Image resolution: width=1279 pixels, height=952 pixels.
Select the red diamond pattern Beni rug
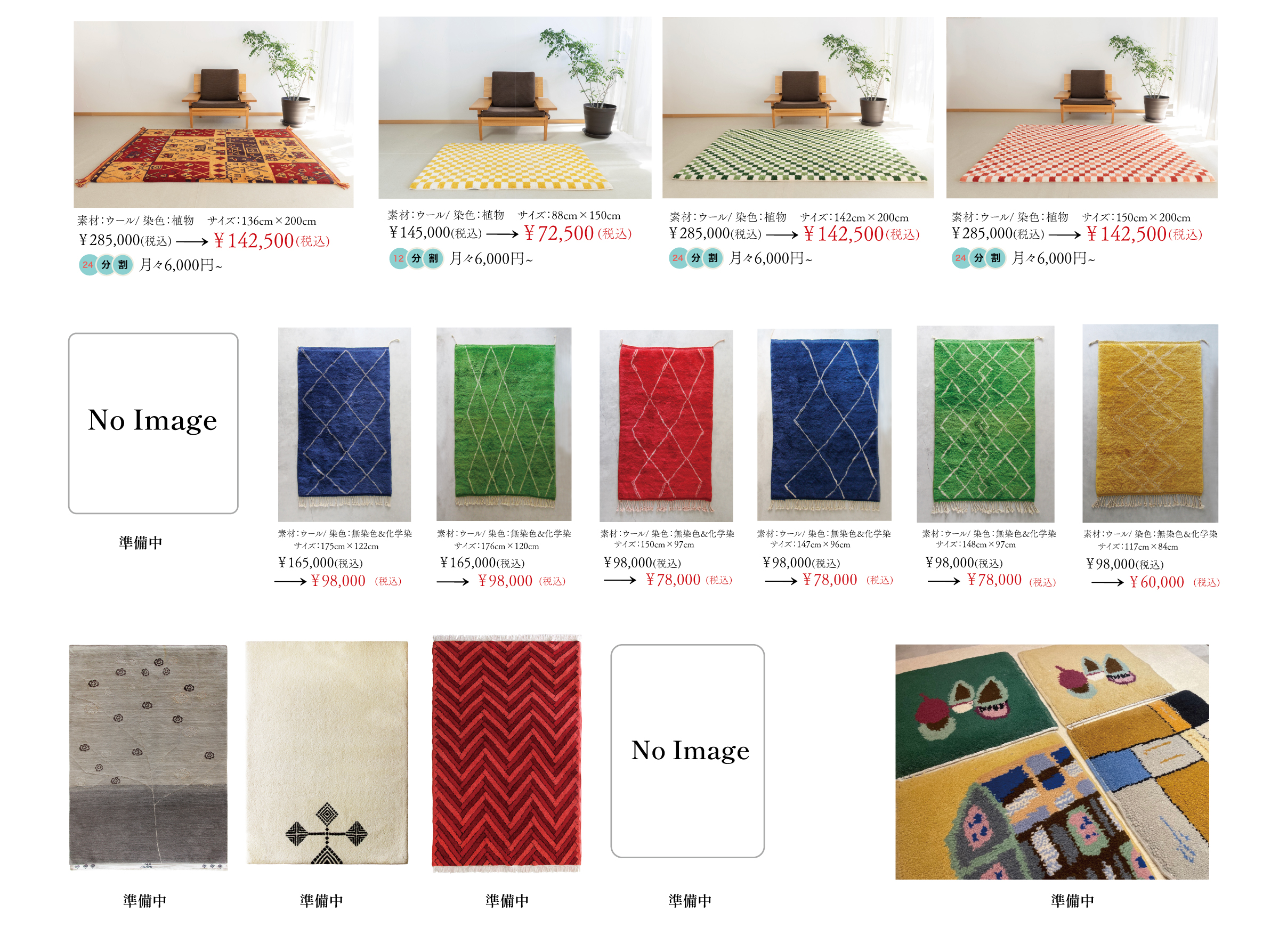(666, 426)
